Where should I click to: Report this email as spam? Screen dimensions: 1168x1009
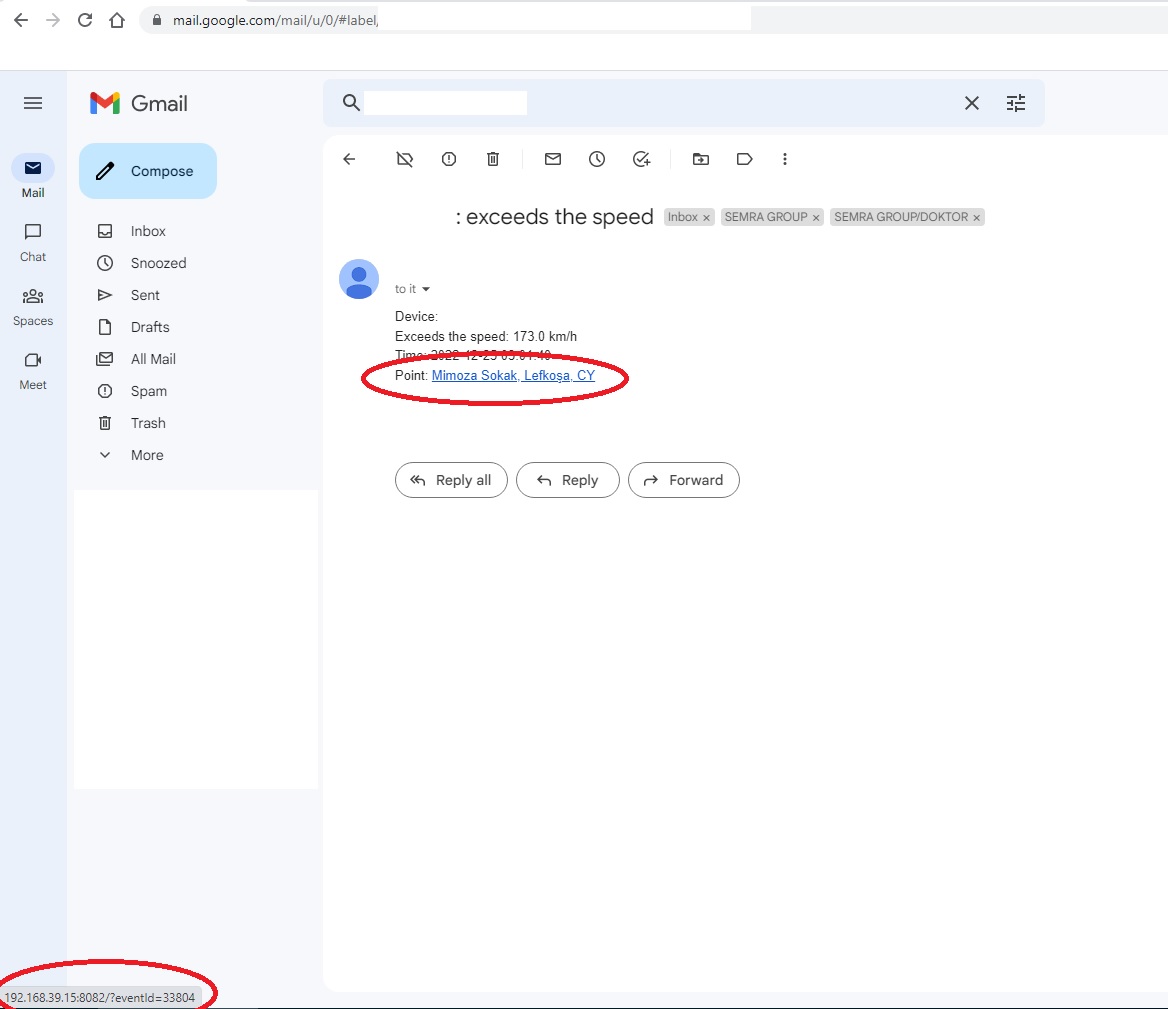coord(448,159)
